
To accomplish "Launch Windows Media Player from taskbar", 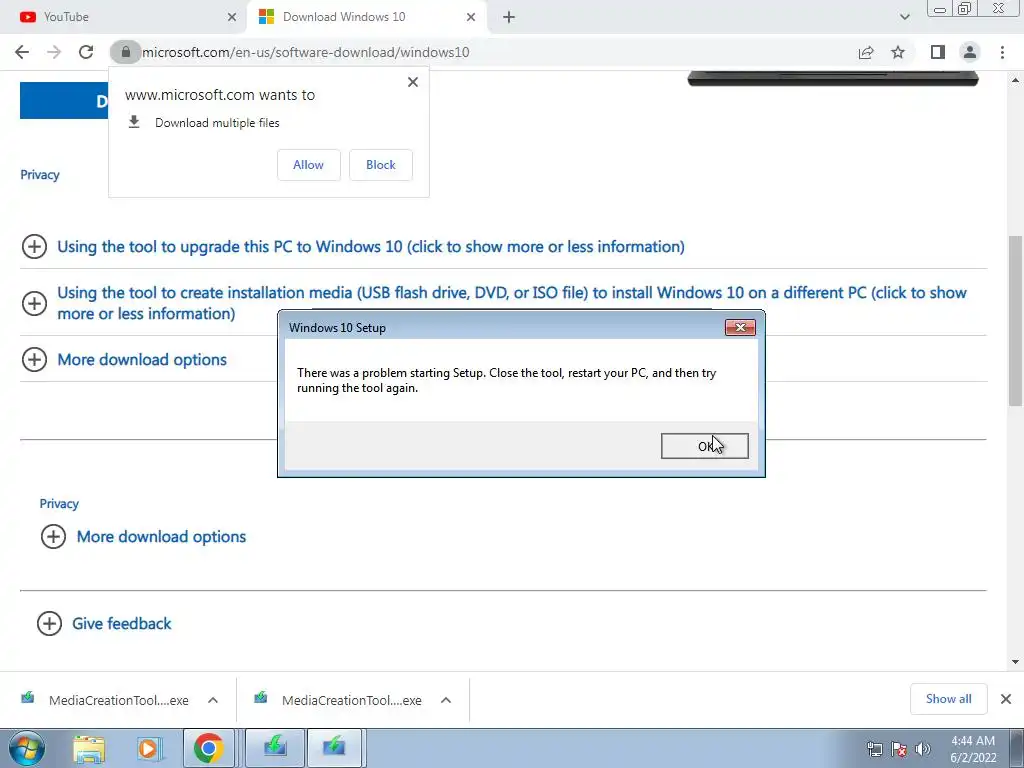I will tap(148, 748).
